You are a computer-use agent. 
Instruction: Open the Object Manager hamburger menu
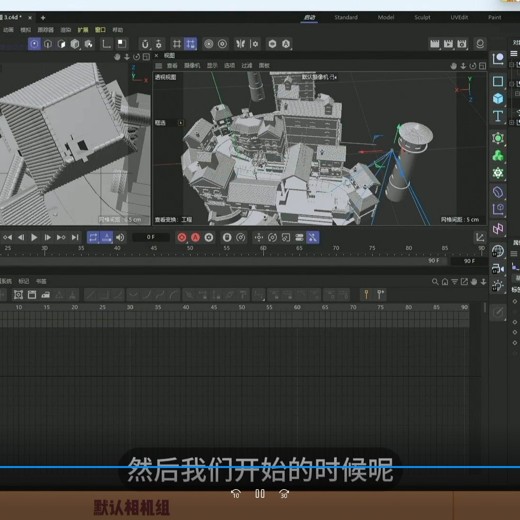coord(514,53)
